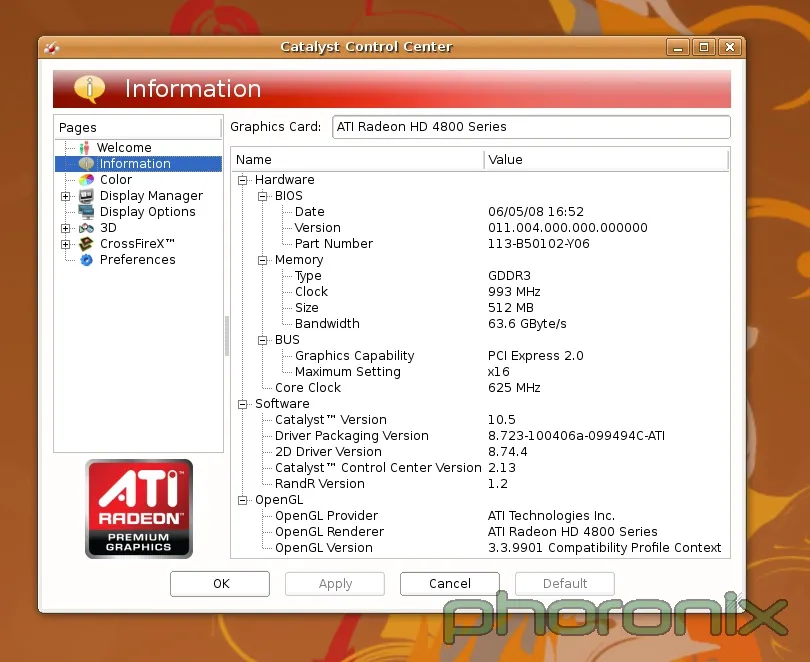Click the Color wheel icon

pos(86,180)
